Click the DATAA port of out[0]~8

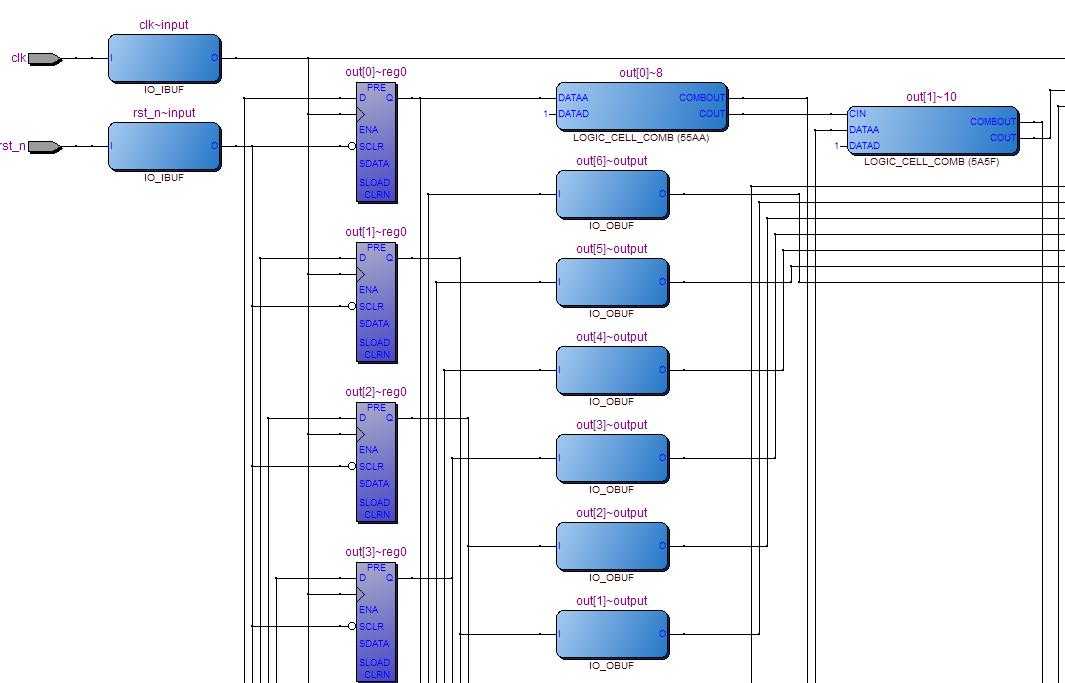(573, 98)
